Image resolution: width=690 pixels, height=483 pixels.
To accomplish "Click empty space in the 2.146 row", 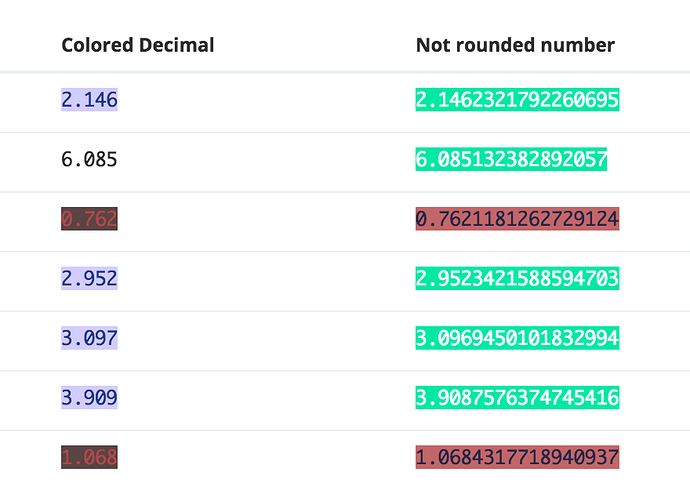I will click(264, 102).
